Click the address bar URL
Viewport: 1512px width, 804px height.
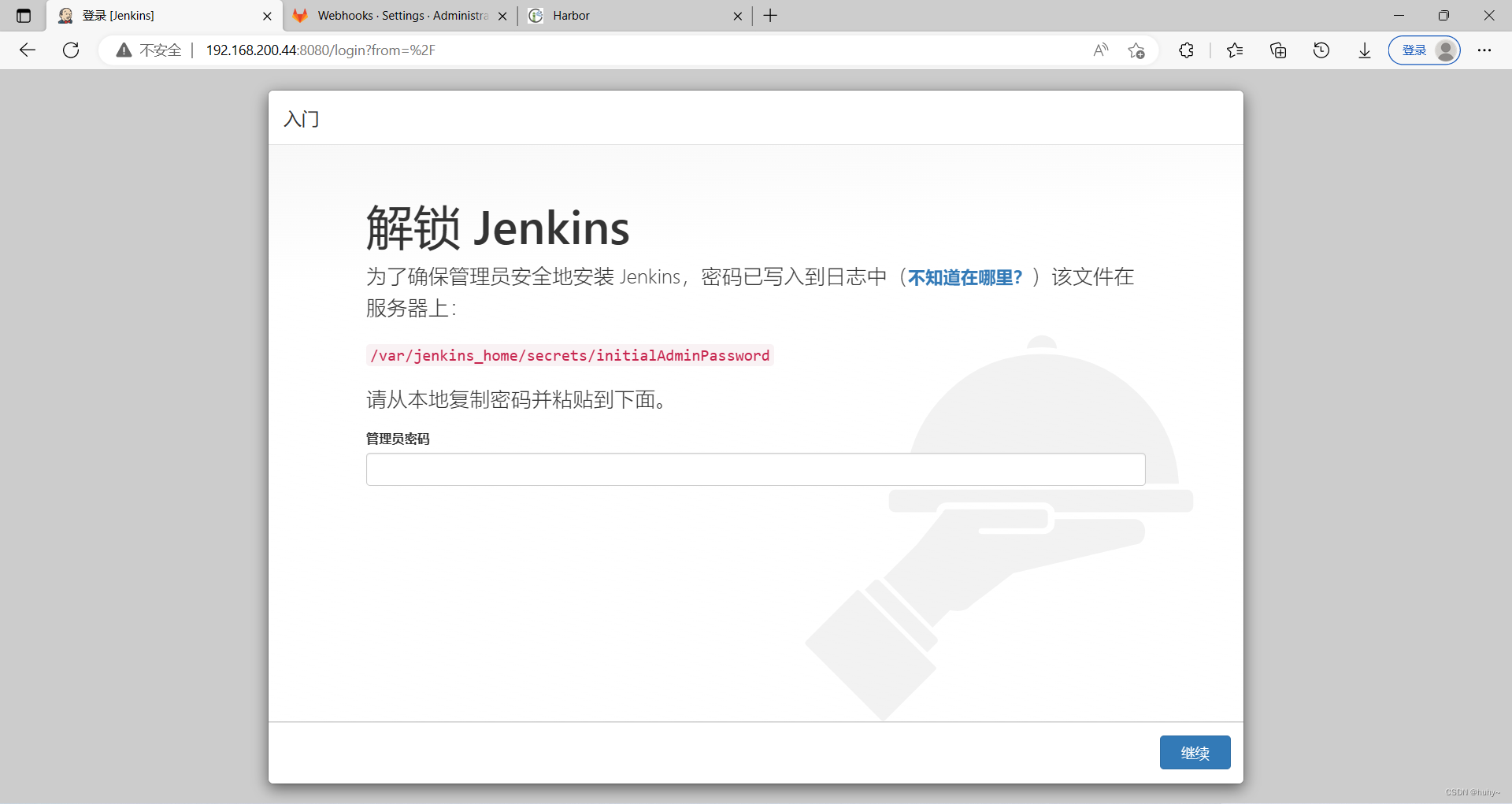(x=321, y=50)
